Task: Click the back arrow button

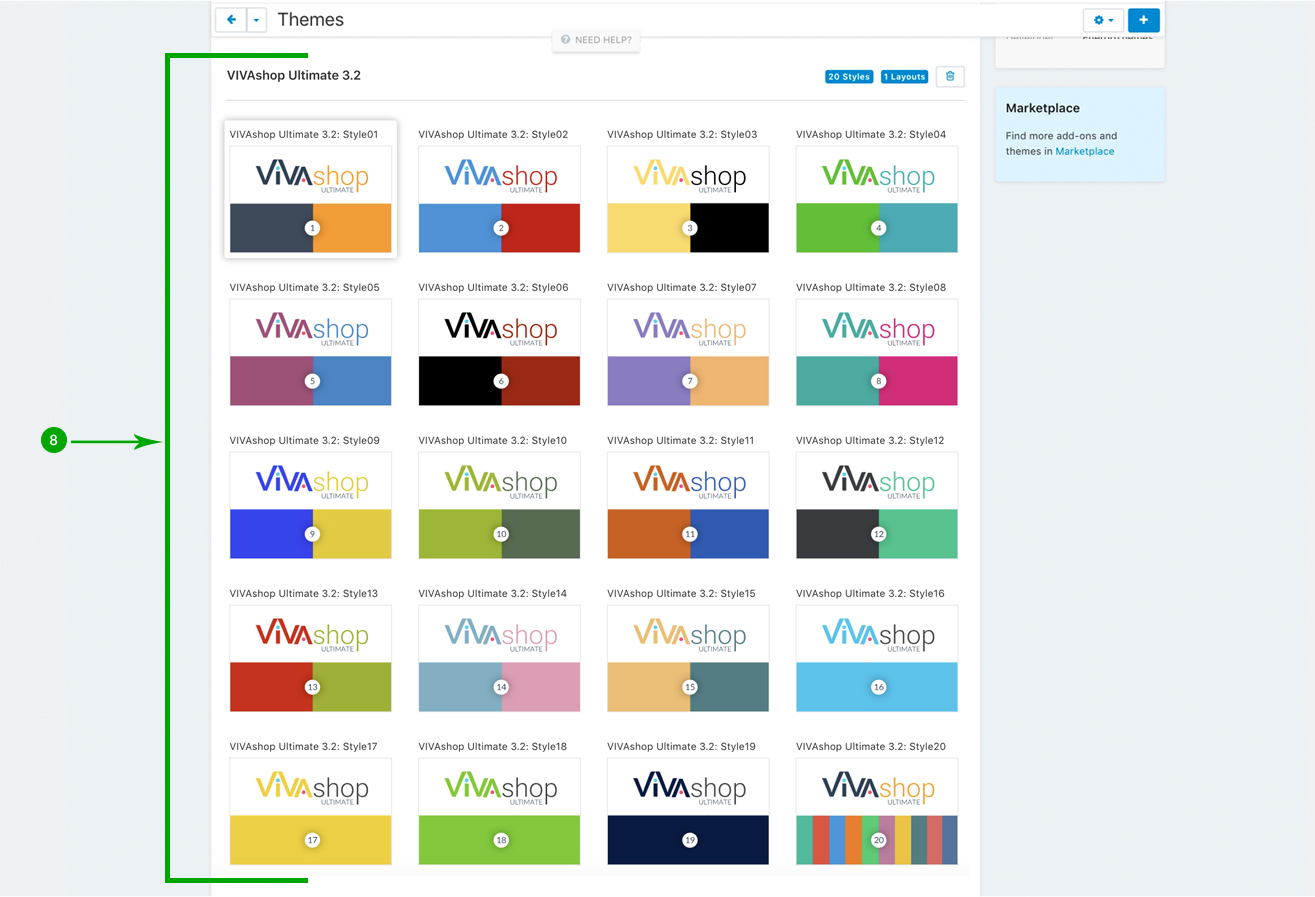Action: pyautogui.click(x=231, y=20)
